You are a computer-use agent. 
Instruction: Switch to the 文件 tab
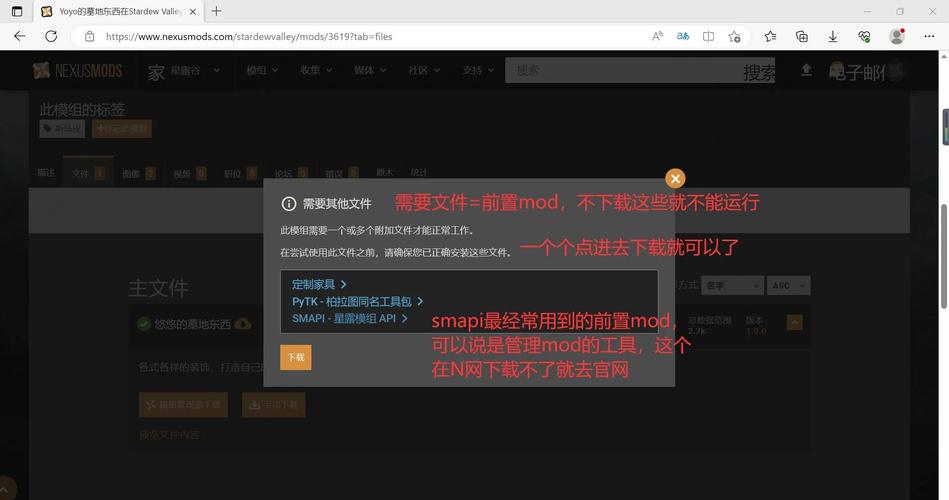coord(88,173)
